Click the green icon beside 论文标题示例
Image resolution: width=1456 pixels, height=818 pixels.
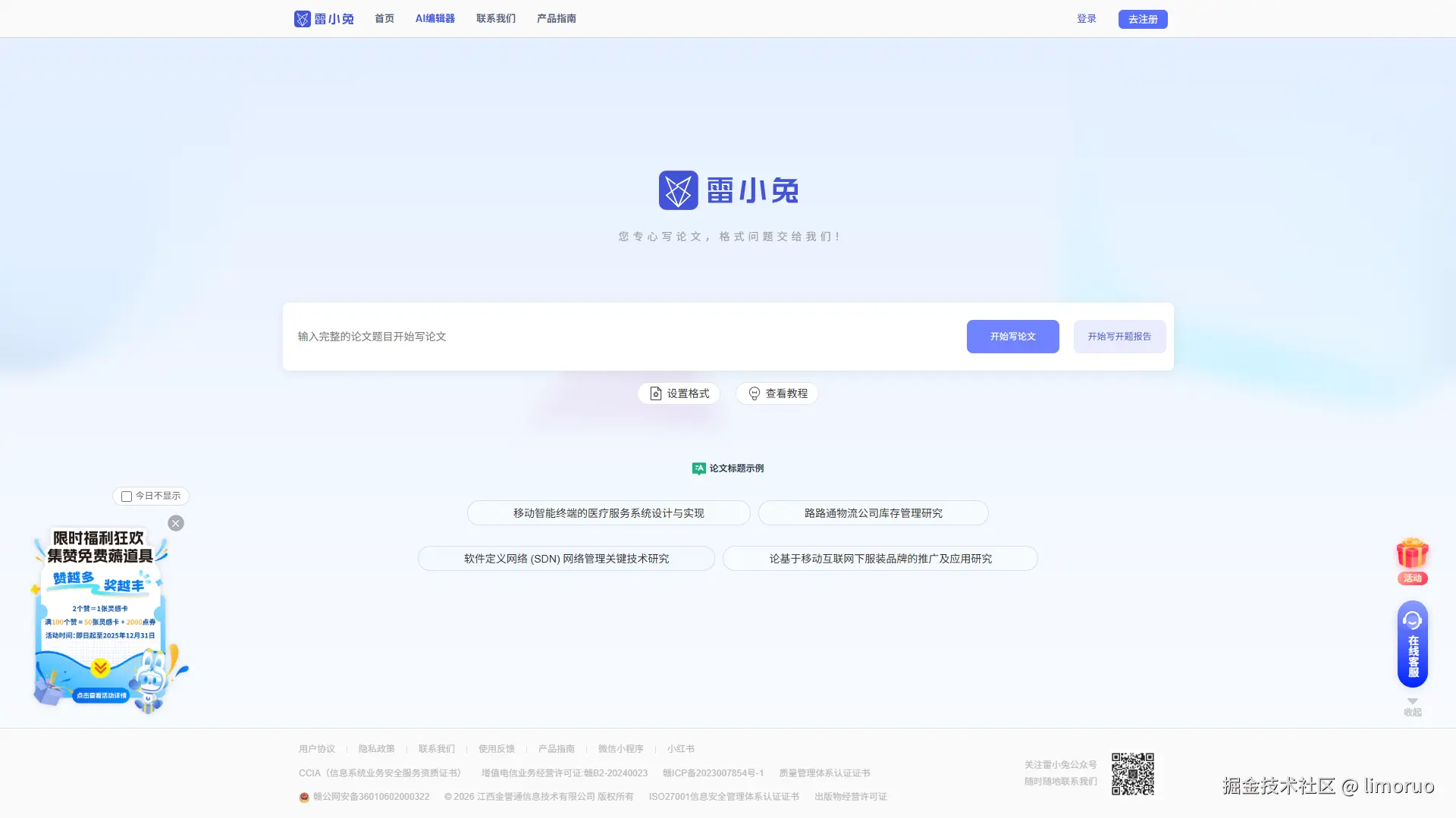pyautogui.click(x=698, y=468)
